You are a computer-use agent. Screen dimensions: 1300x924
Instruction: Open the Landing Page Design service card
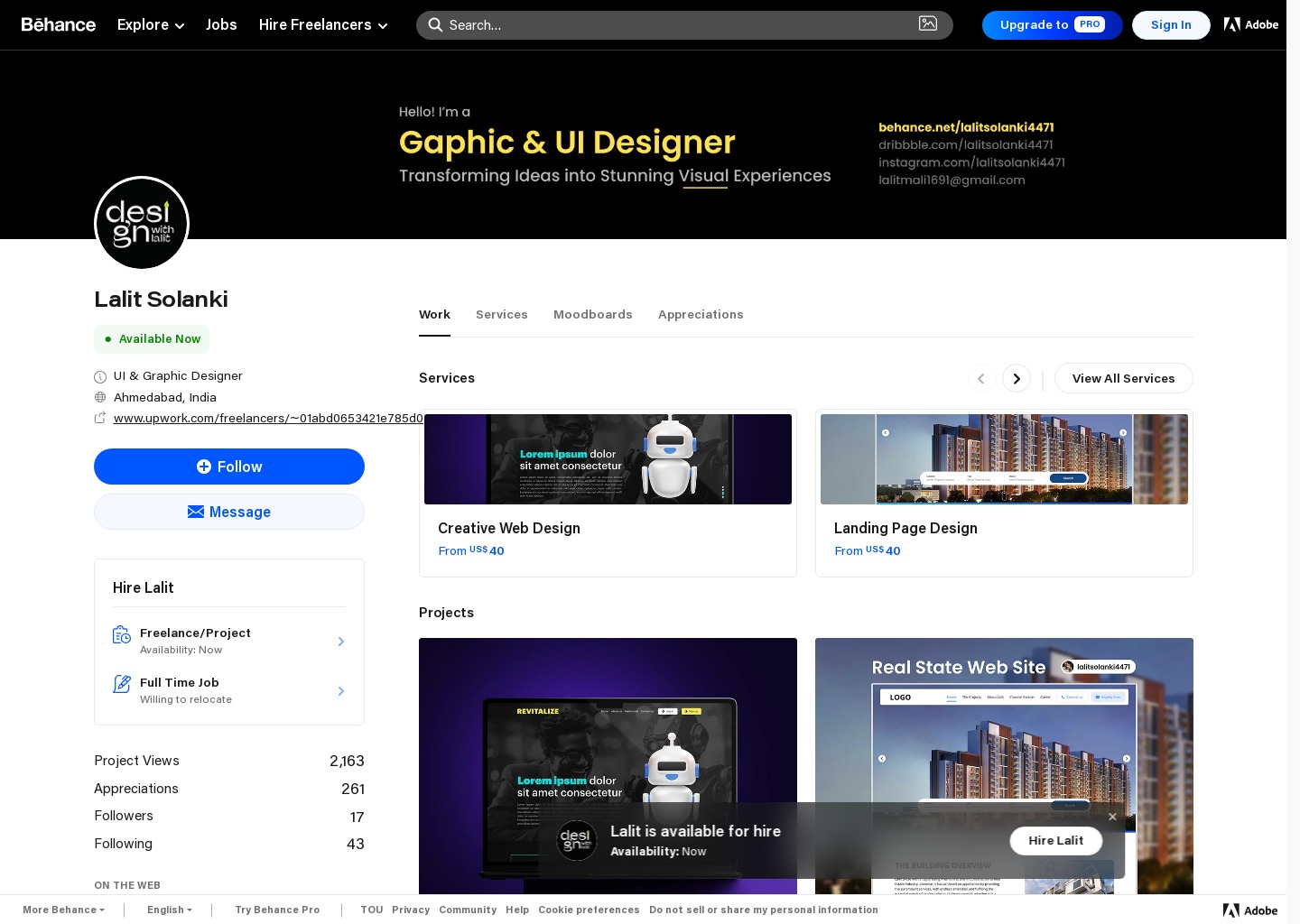coord(1004,493)
